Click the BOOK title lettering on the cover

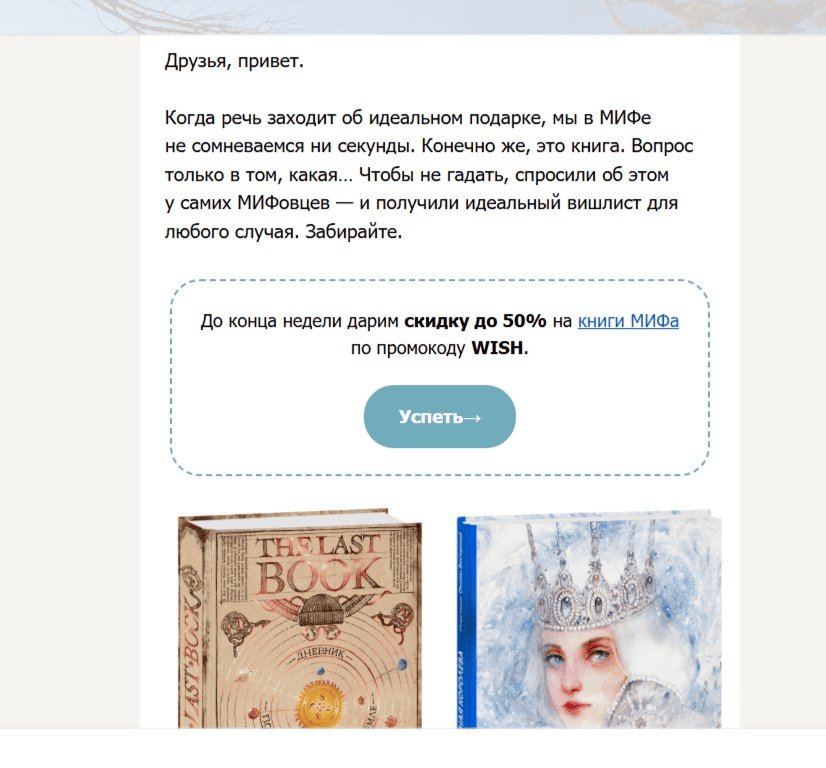point(319,577)
